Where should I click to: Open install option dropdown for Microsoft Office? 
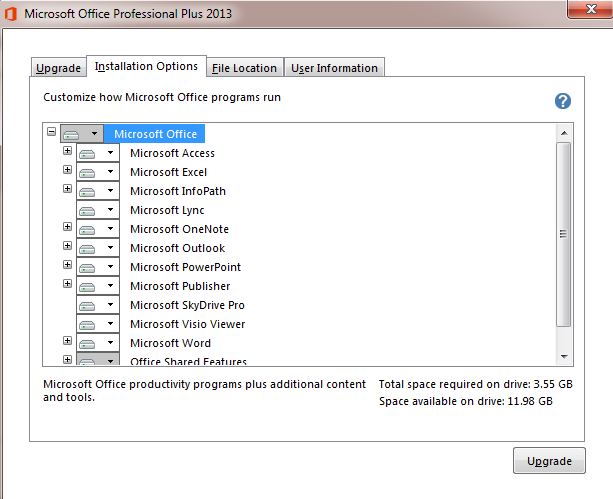(82, 134)
